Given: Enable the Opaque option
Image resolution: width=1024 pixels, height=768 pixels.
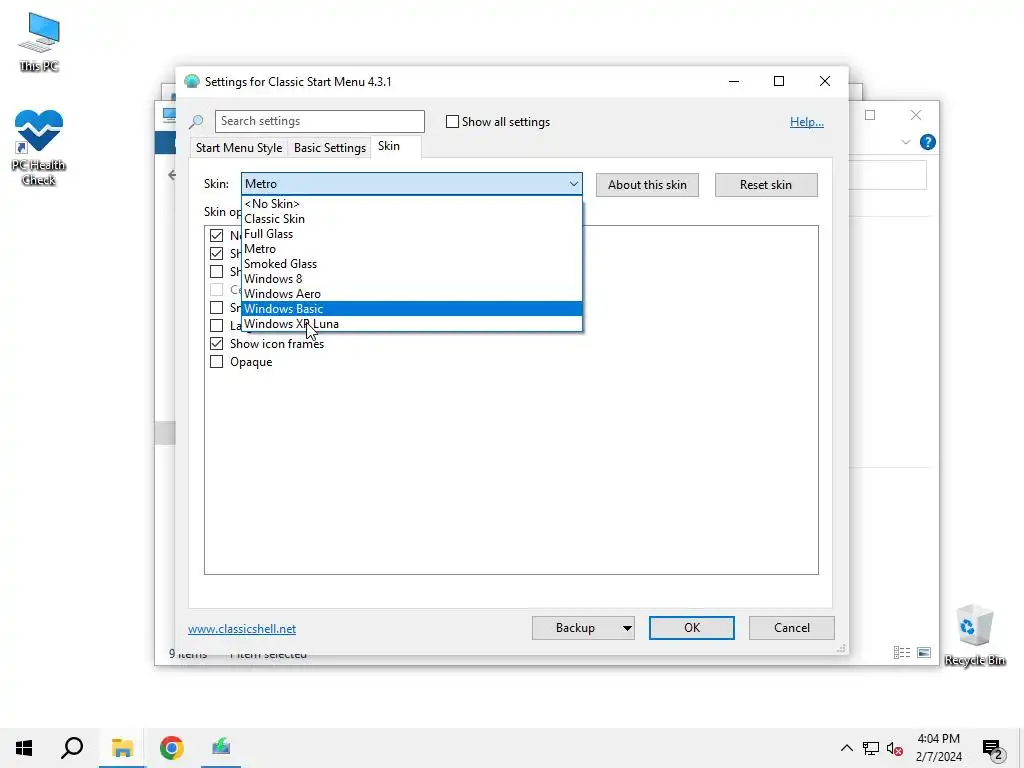Looking at the screenshot, I should (216, 362).
